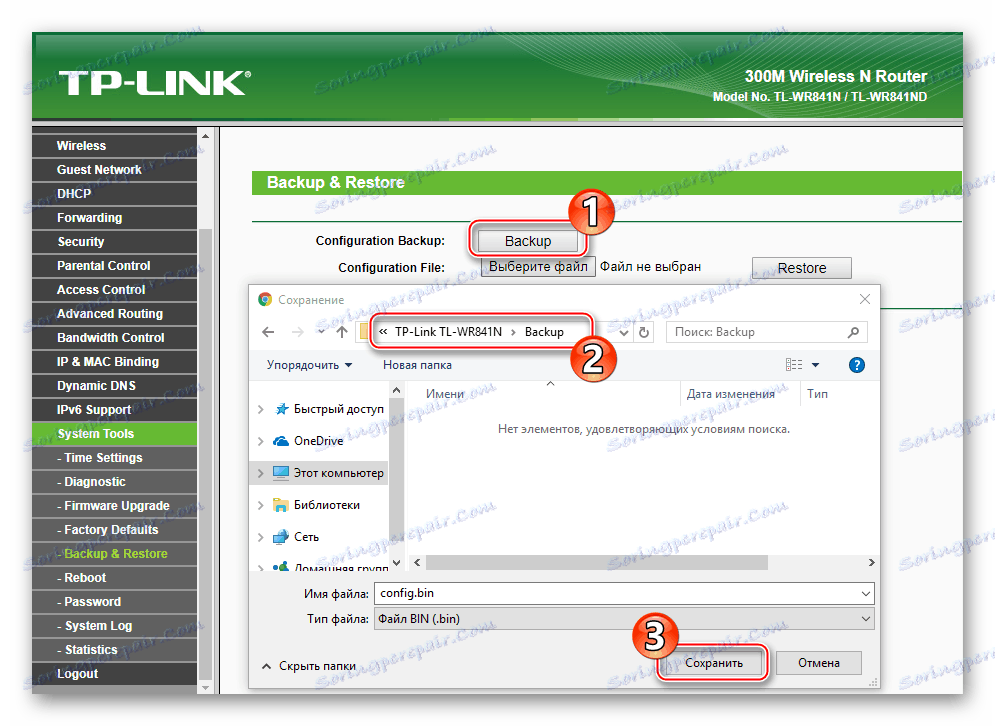Sort by Дата изменения column header

(x=730, y=394)
